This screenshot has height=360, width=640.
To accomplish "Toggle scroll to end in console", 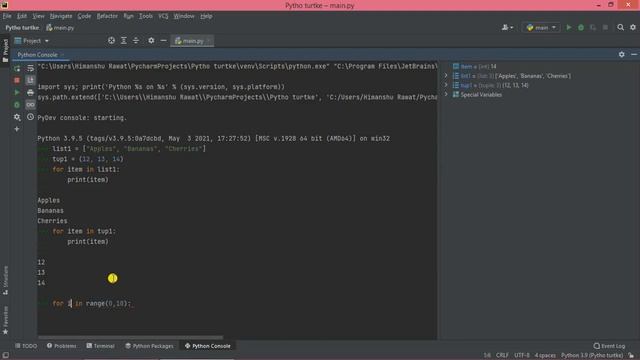I will pos(30,80).
